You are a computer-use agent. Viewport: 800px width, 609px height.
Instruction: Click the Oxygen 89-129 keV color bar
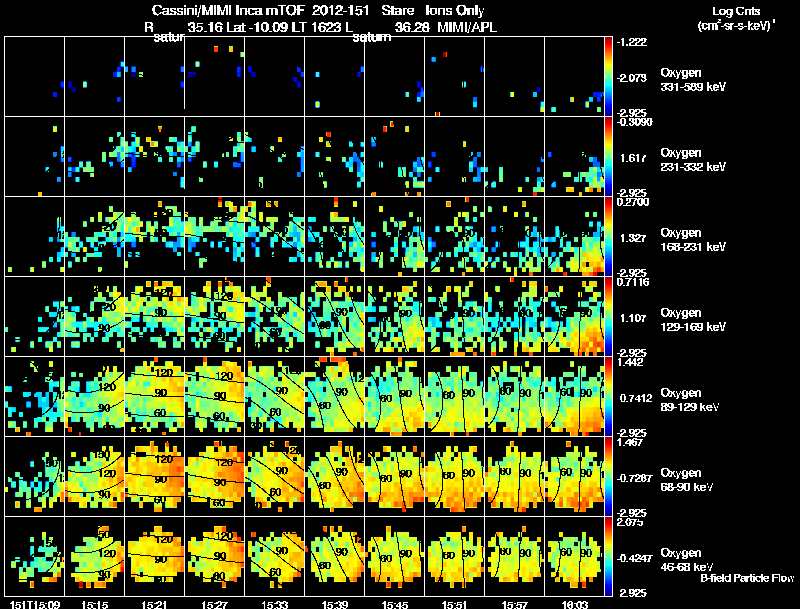tap(608, 396)
